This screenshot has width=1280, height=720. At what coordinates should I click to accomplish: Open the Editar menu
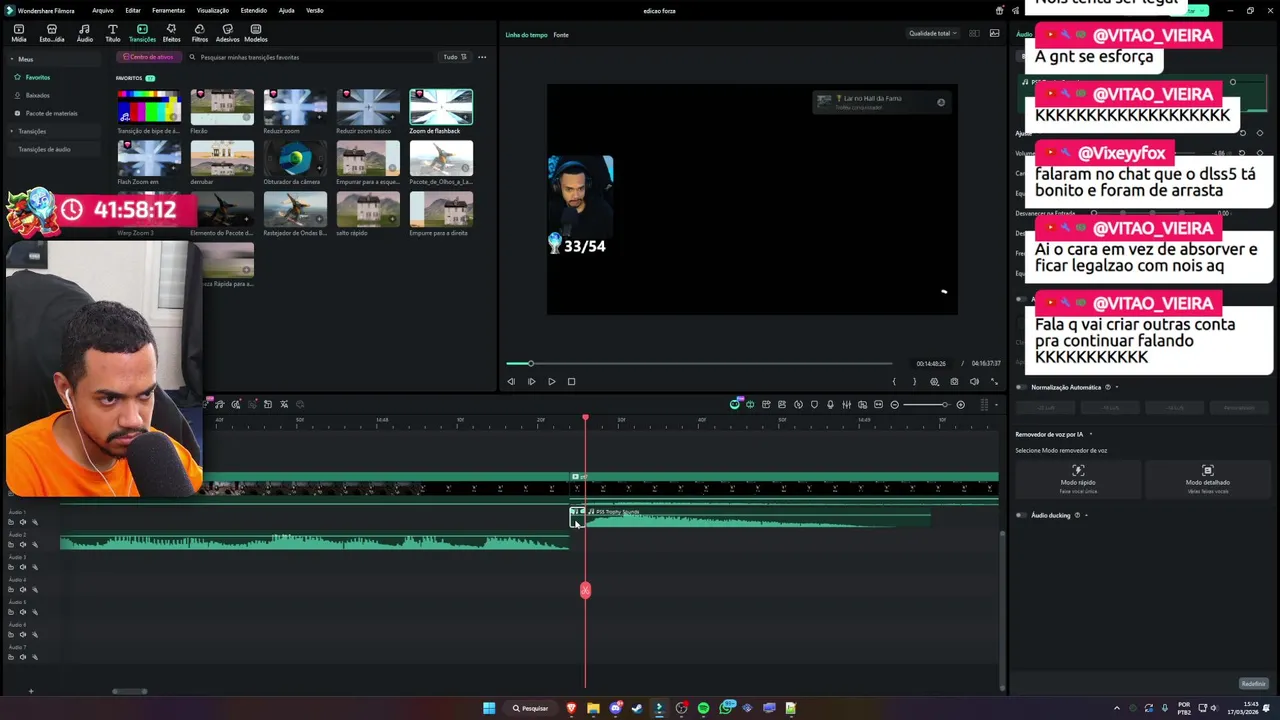coord(132,10)
